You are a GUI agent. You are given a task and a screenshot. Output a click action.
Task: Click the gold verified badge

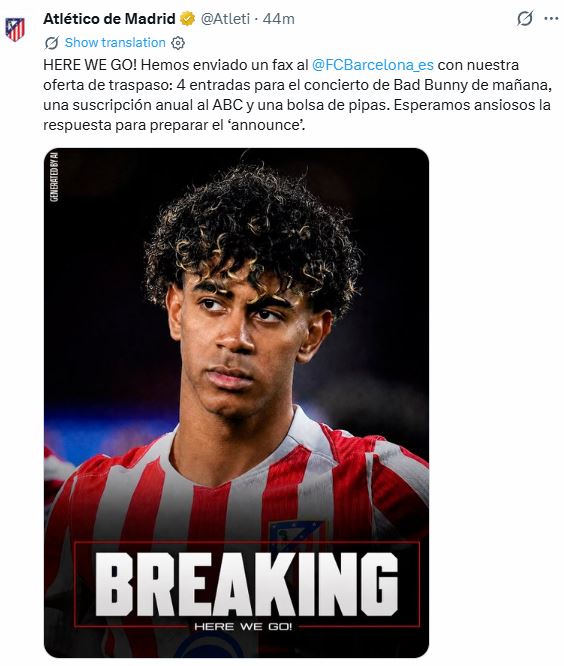187,19
